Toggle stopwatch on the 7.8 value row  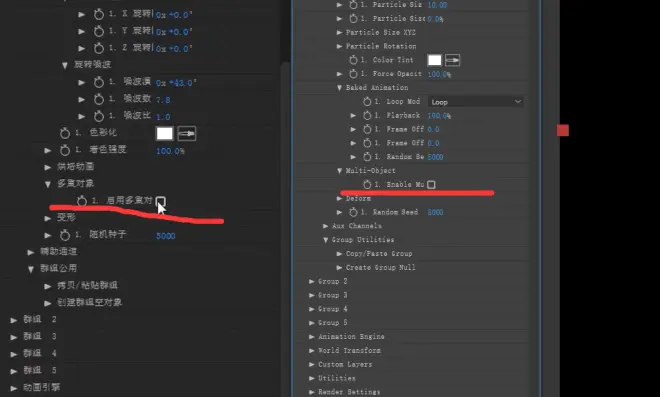(x=98, y=99)
